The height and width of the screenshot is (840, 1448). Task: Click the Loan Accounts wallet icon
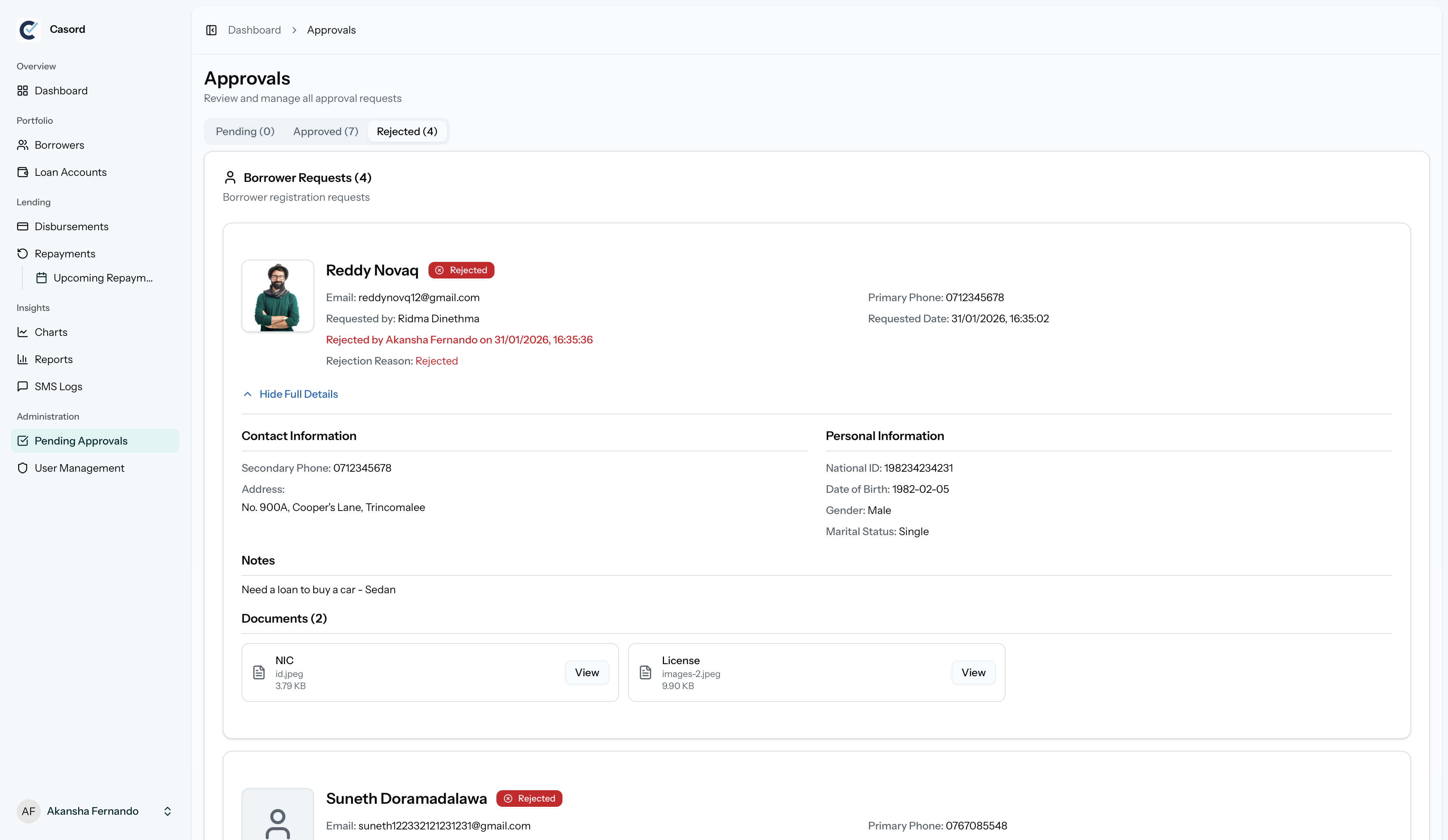(x=22, y=172)
